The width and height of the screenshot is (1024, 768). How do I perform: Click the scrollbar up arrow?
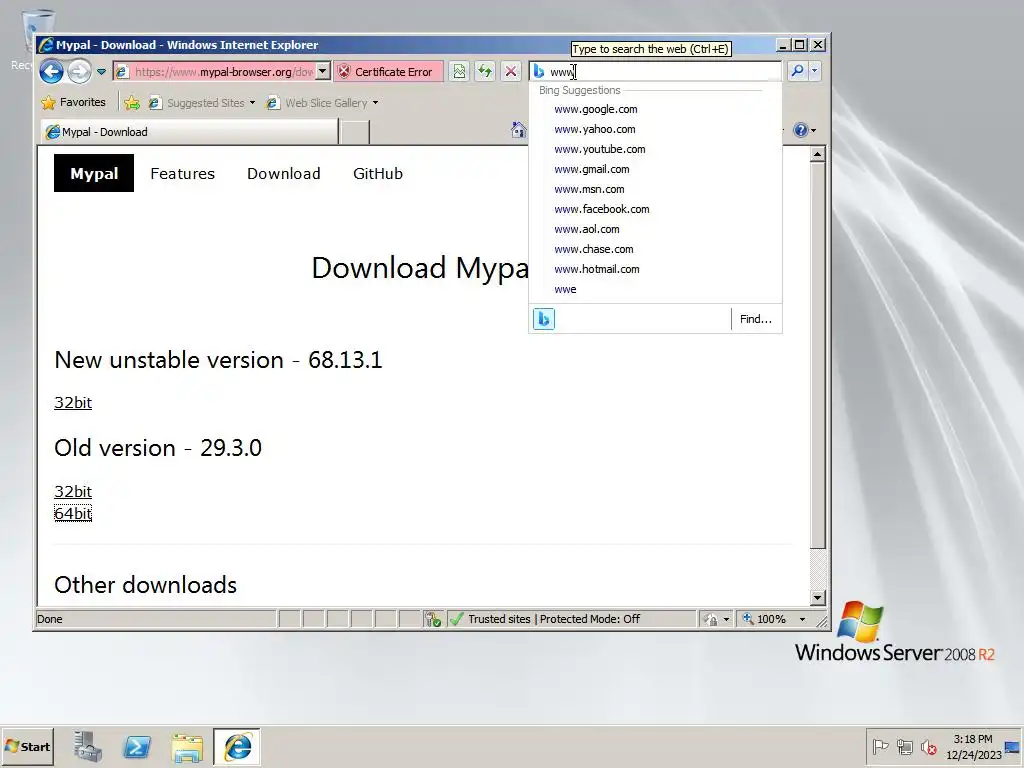tap(817, 154)
